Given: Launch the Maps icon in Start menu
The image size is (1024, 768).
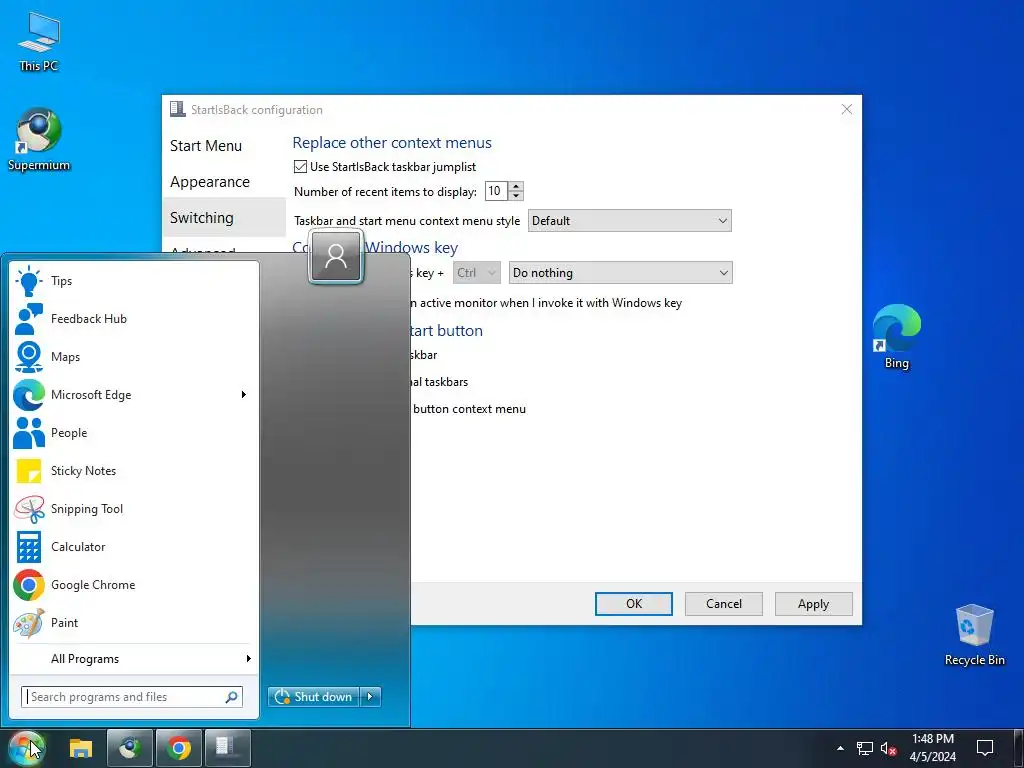Looking at the screenshot, I should 29,357.
